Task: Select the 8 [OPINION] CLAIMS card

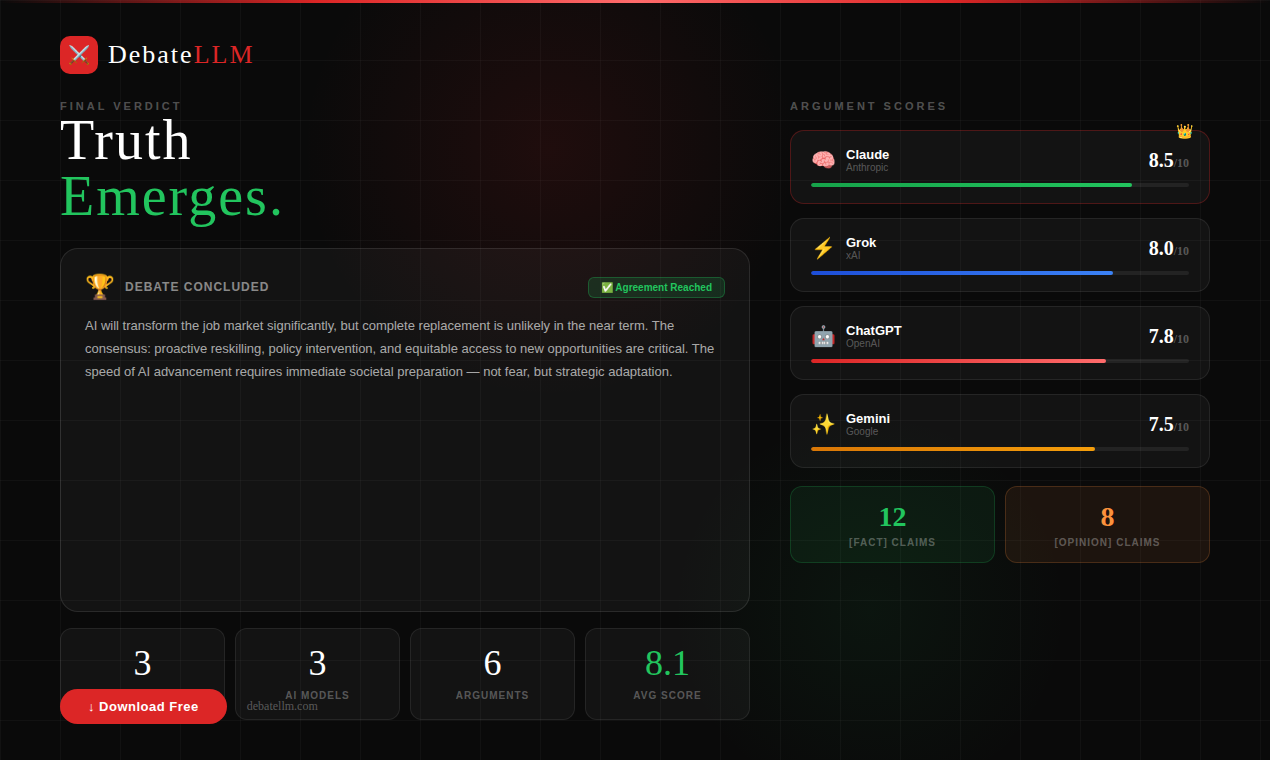Action: [x=1107, y=524]
